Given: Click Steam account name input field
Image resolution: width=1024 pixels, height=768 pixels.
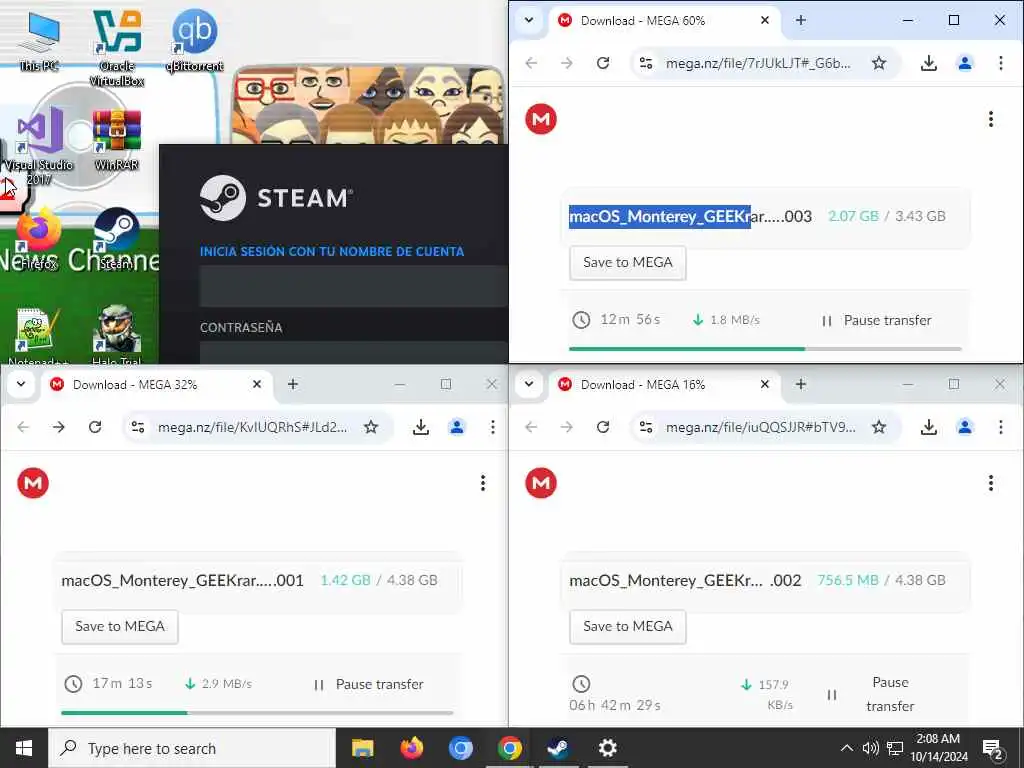Looking at the screenshot, I should (353, 285).
